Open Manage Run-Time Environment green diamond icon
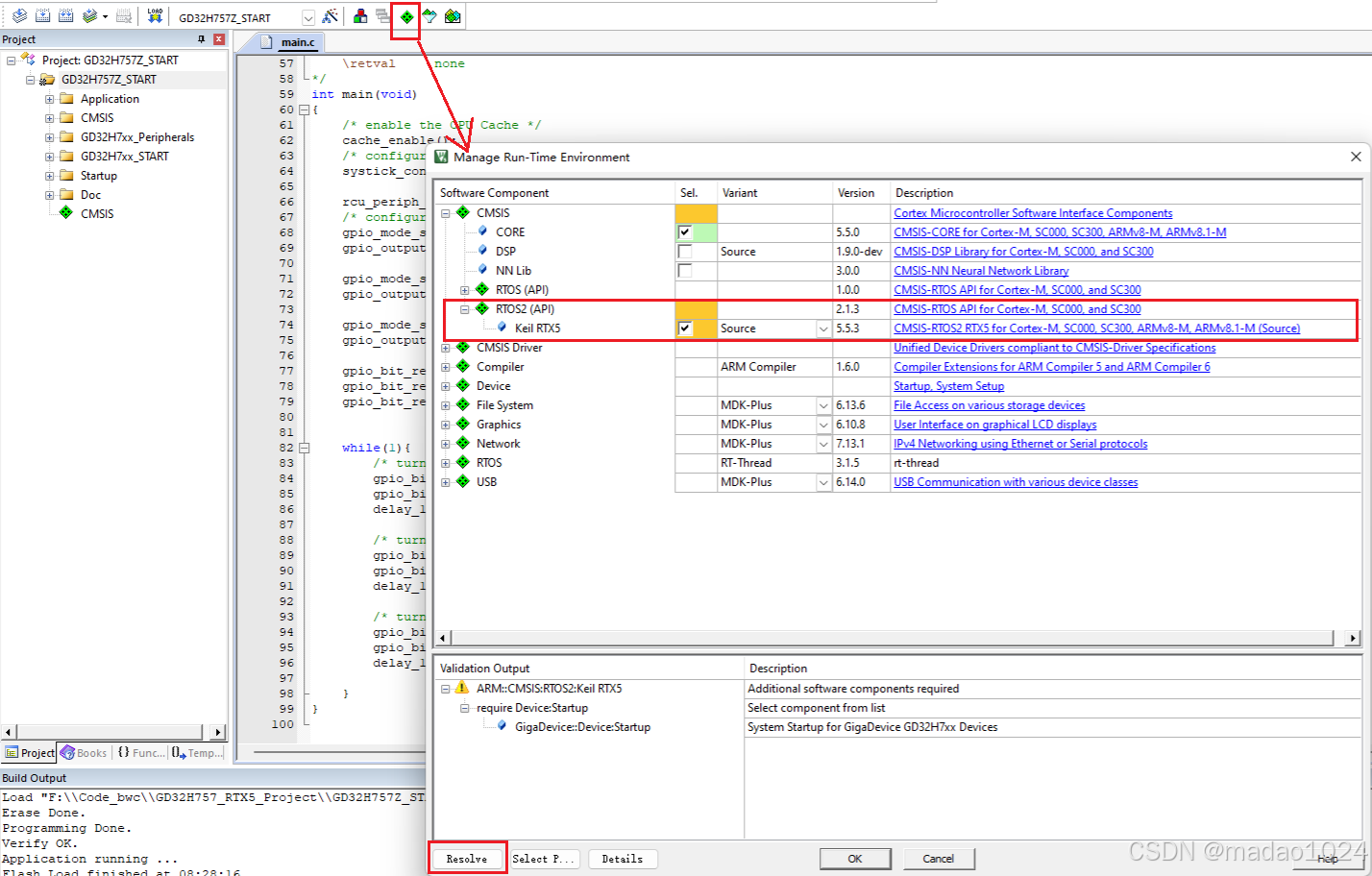Image resolution: width=1372 pixels, height=876 pixels. pos(406,16)
